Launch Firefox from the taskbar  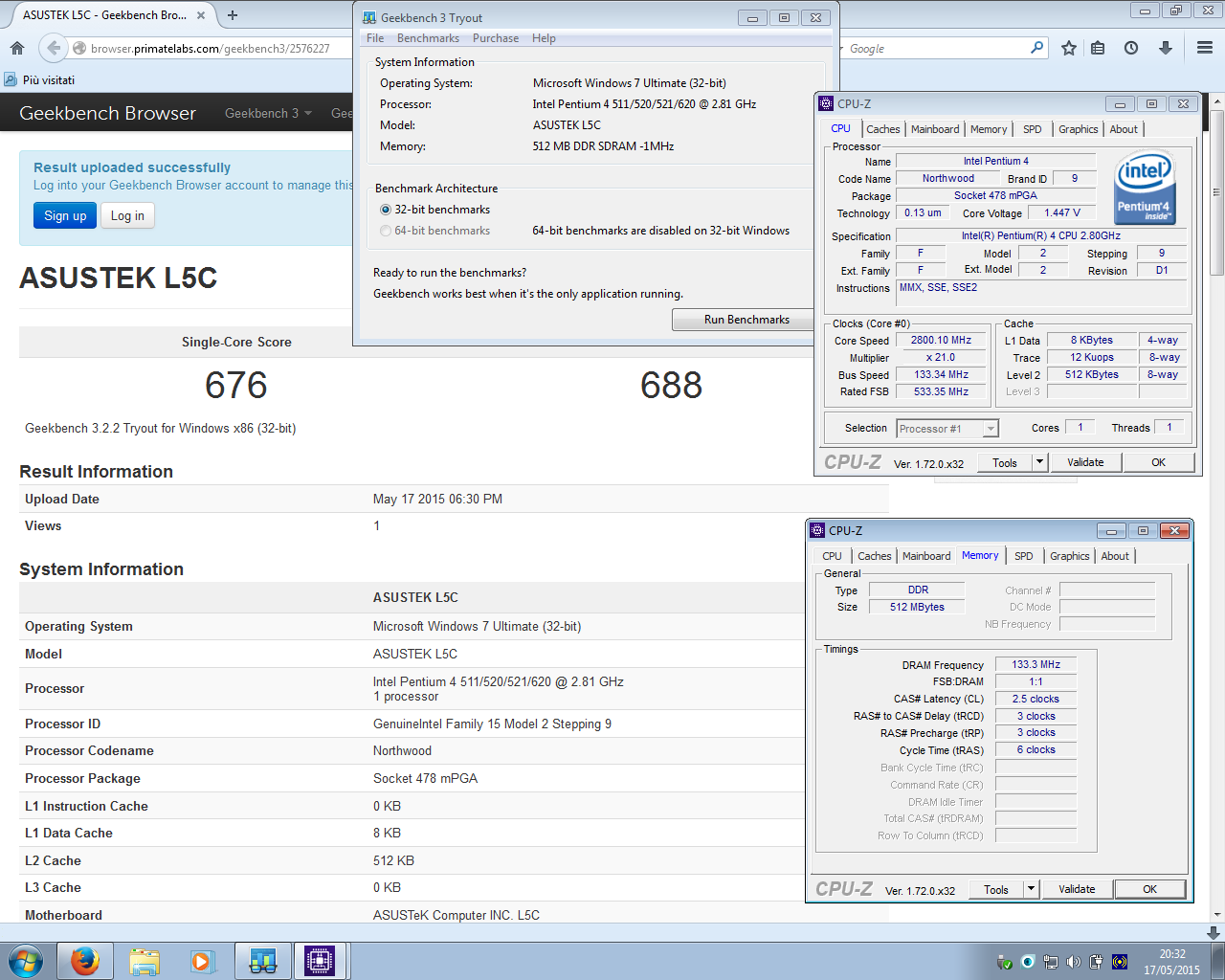85,961
